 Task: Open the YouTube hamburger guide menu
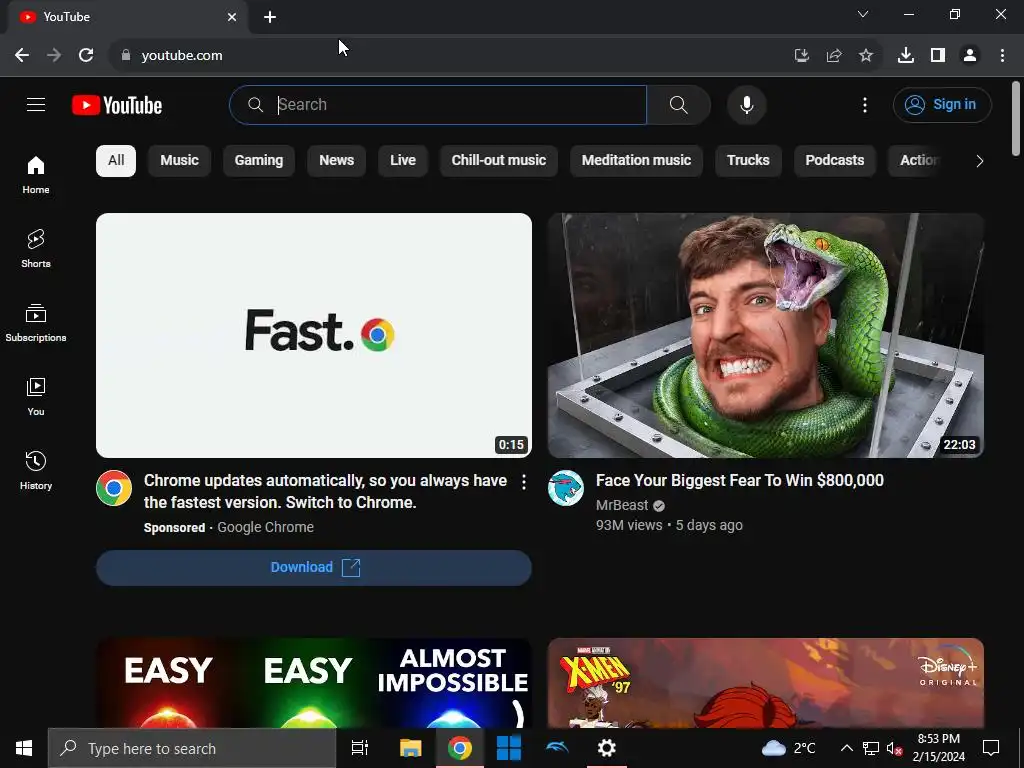[36, 104]
